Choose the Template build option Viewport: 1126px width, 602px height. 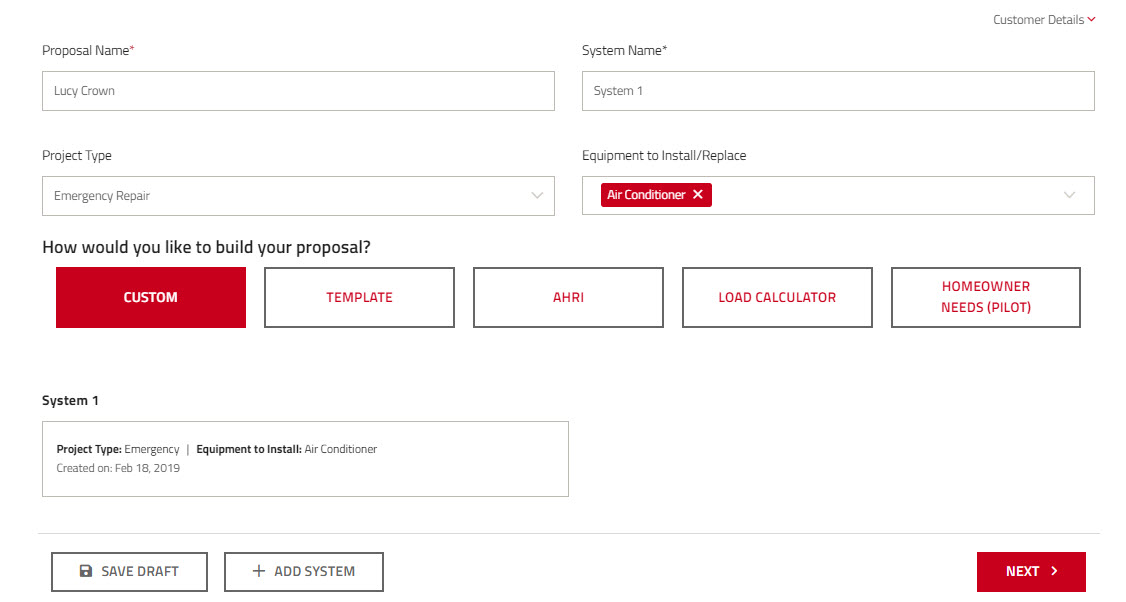359,297
